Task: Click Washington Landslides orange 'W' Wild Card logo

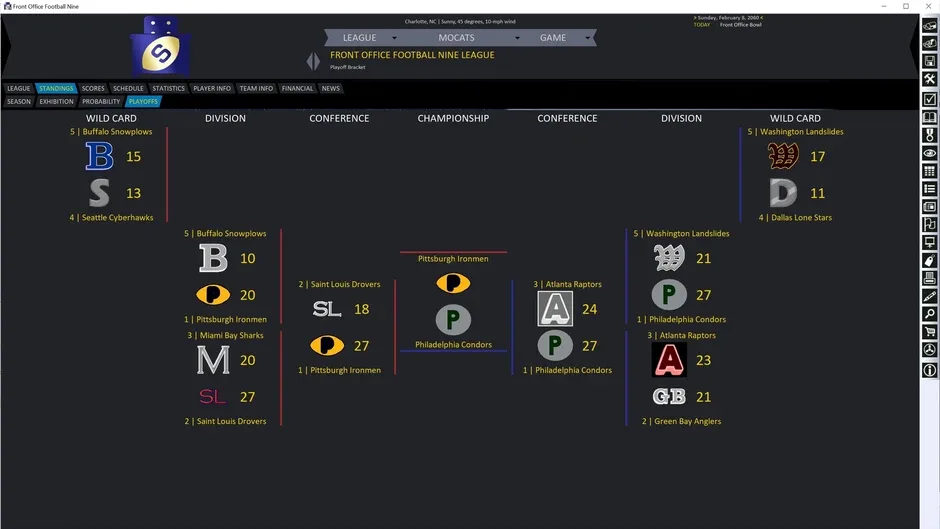Action: pyautogui.click(x=784, y=156)
